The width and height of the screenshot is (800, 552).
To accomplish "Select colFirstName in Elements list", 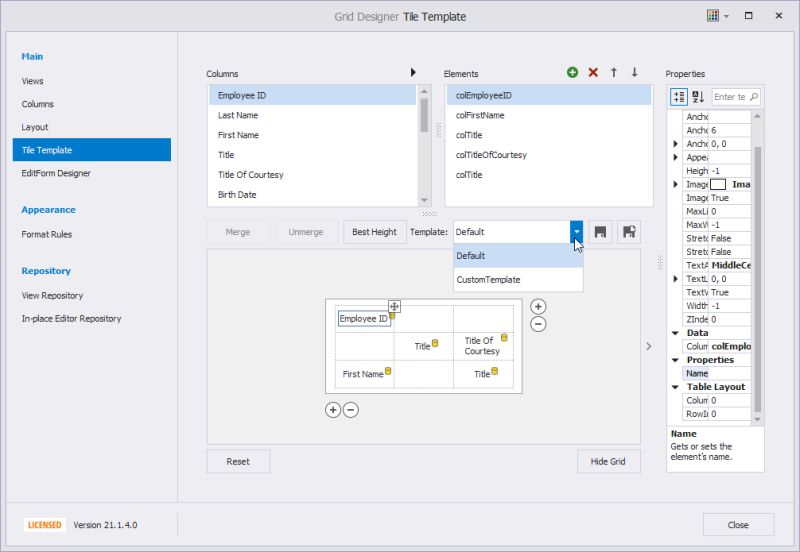I will tap(549, 115).
